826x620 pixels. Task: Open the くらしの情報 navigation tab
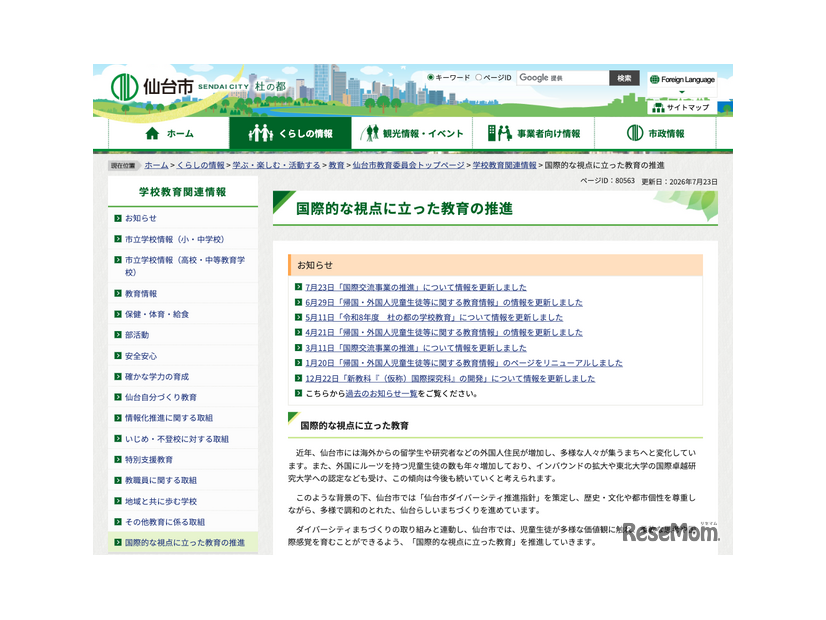click(x=290, y=134)
